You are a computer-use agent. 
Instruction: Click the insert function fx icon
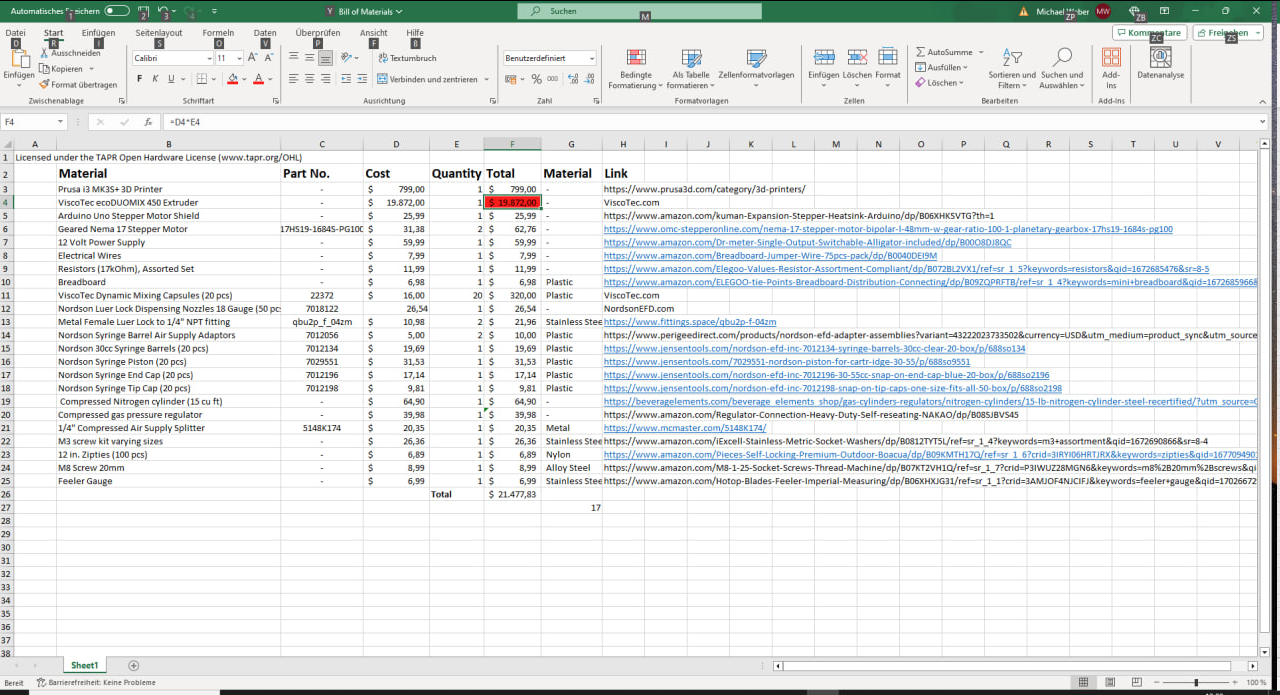click(148, 121)
